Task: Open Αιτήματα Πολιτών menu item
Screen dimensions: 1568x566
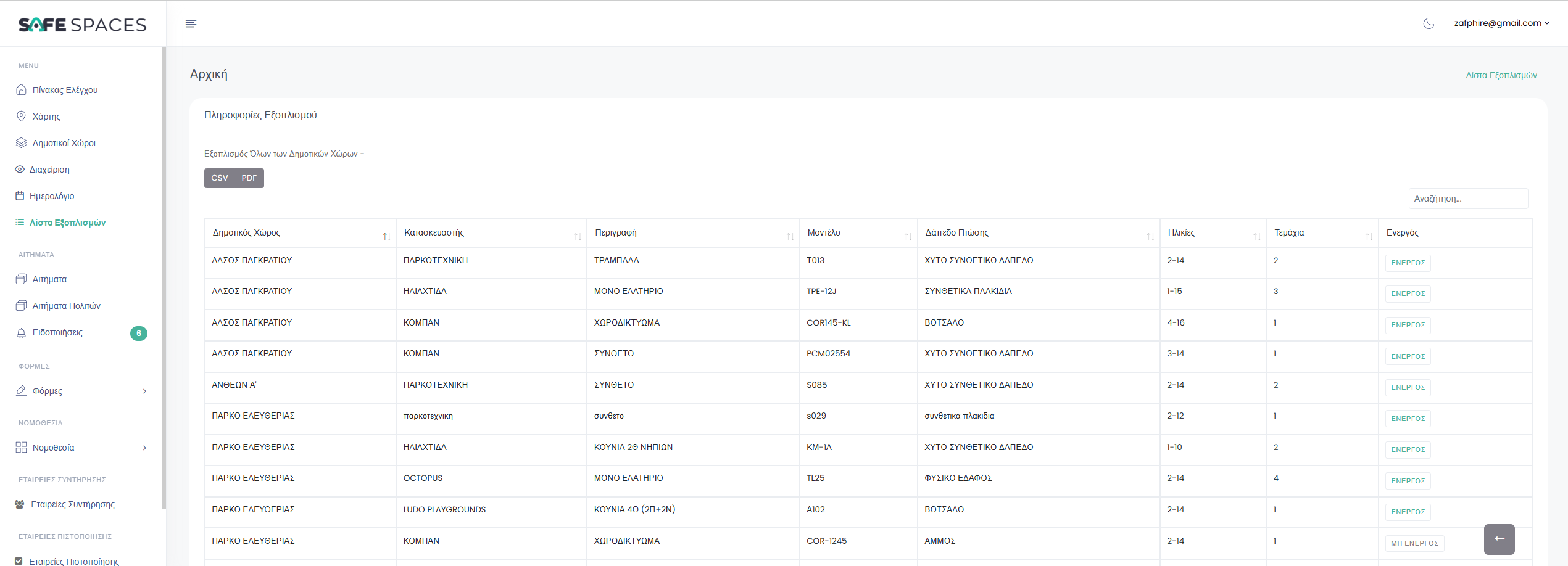Action: (x=66, y=306)
